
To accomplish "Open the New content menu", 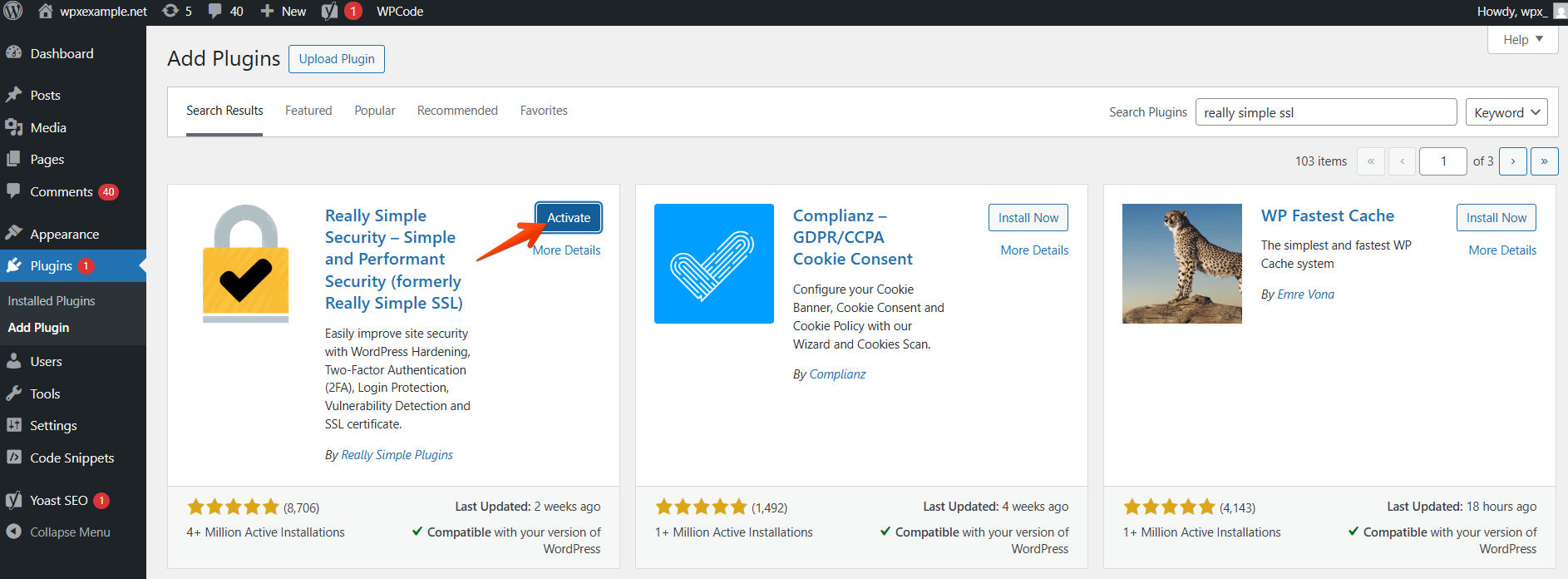I will 284,12.
